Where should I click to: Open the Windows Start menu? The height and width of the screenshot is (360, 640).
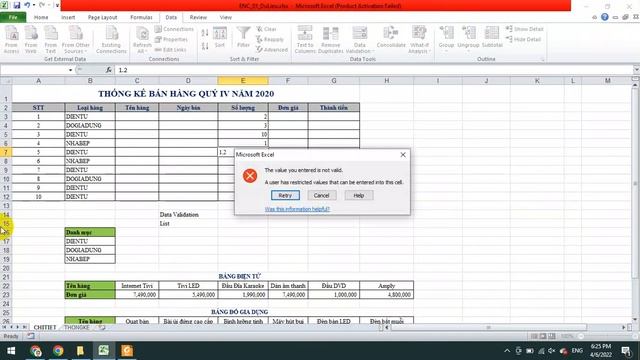pos(11,351)
